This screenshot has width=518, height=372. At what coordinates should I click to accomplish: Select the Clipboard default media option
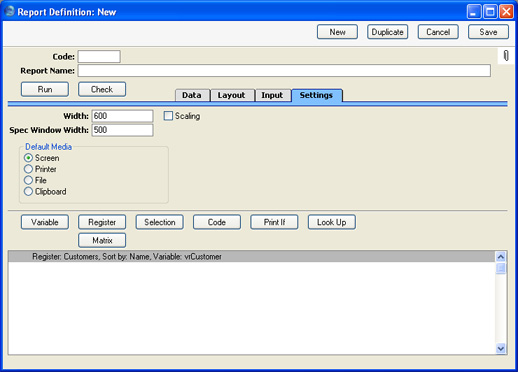(28, 192)
